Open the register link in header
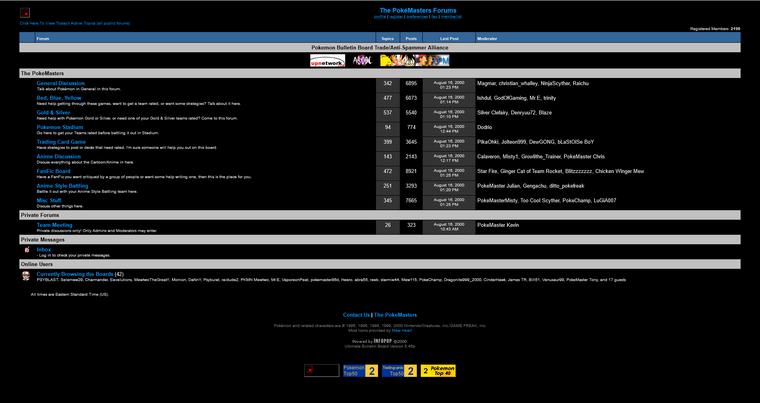 coord(396,16)
